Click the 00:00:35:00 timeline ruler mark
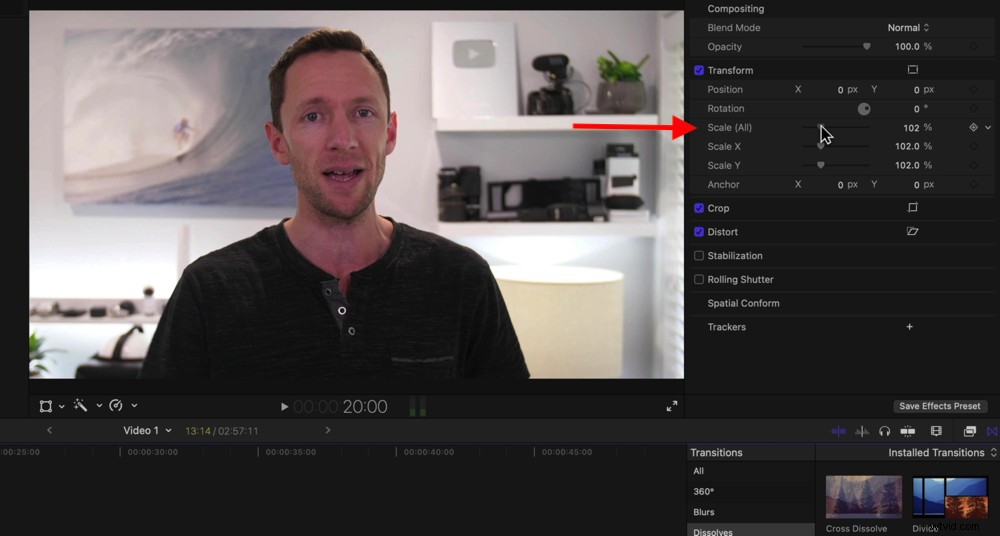This screenshot has width=1000, height=536. click(290, 452)
